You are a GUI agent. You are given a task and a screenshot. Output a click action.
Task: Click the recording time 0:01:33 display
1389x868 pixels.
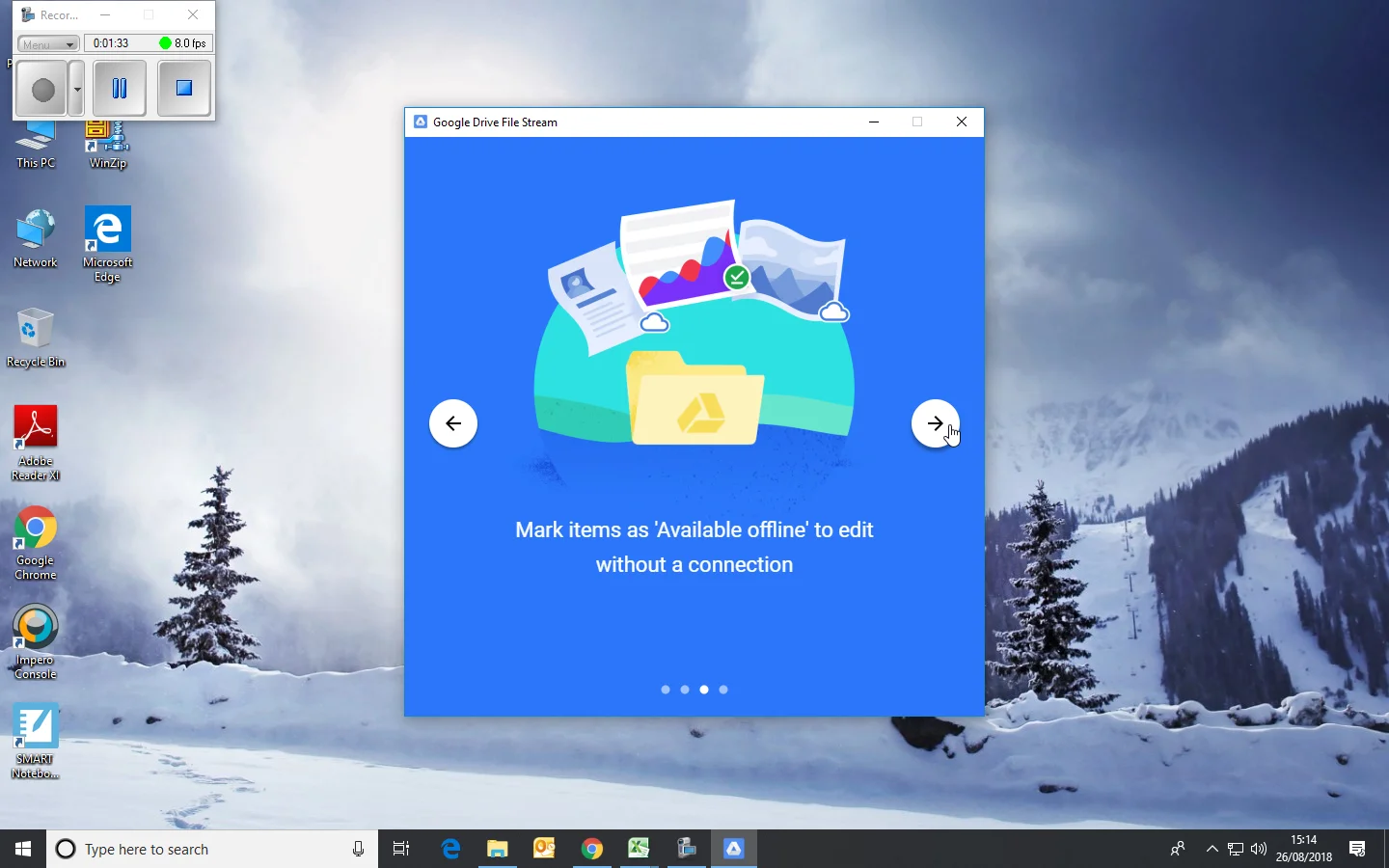(x=111, y=43)
